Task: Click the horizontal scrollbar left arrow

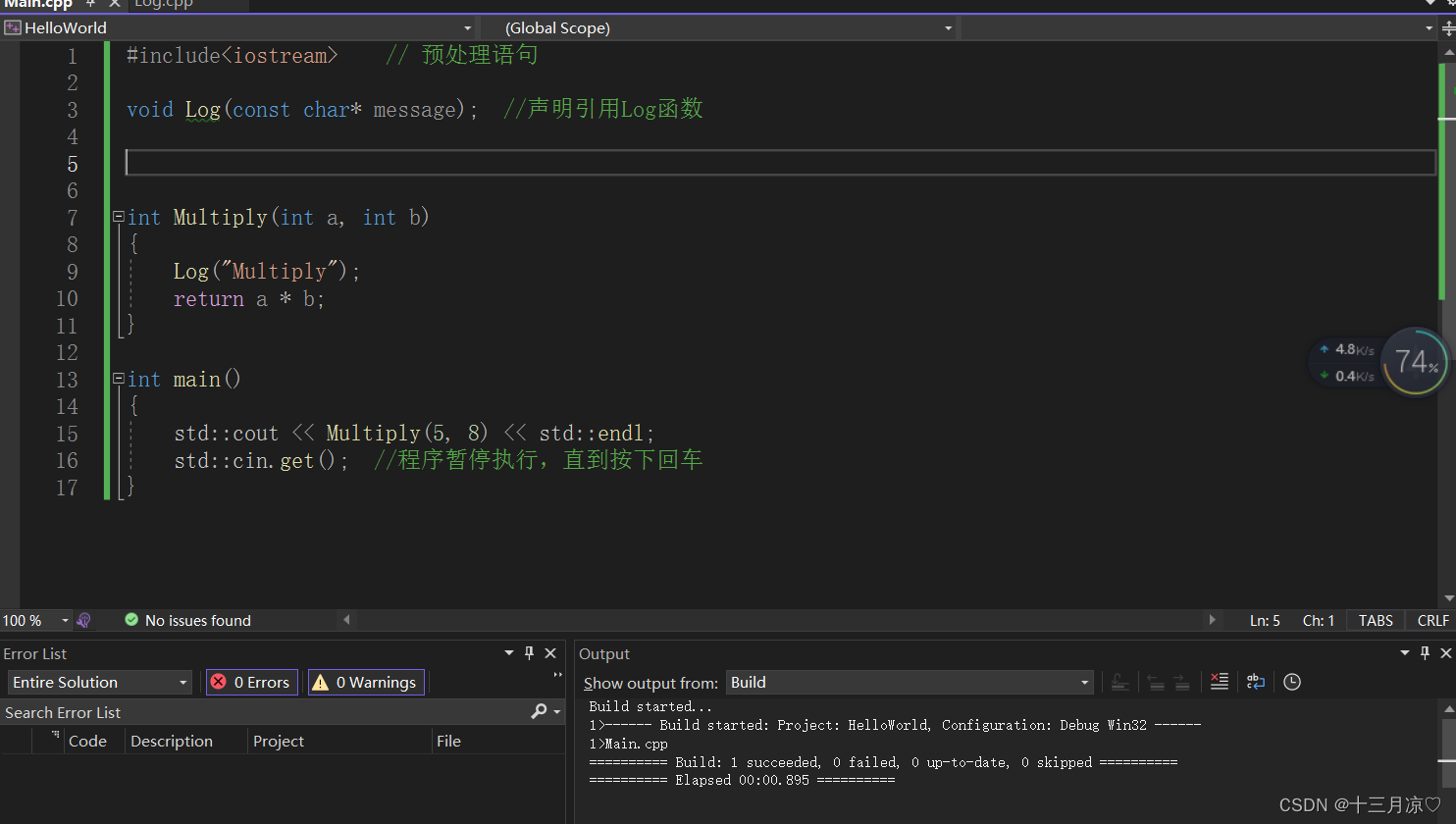Action: click(x=346, y=620)
